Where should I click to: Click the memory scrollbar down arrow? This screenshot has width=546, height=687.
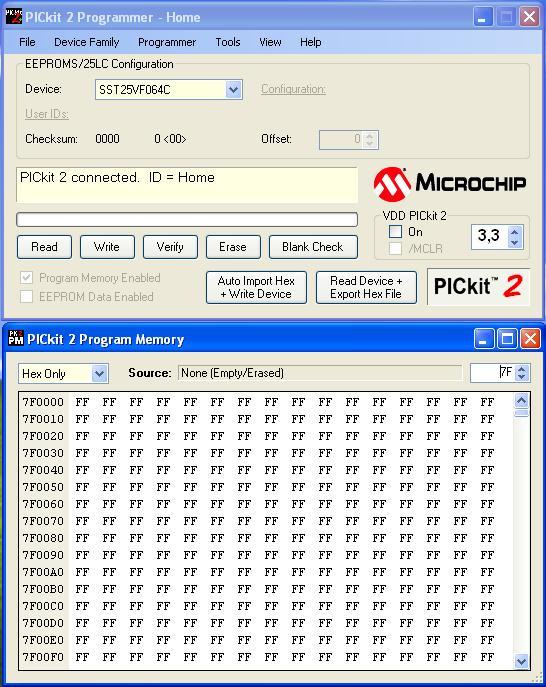(x=521, y=661)
